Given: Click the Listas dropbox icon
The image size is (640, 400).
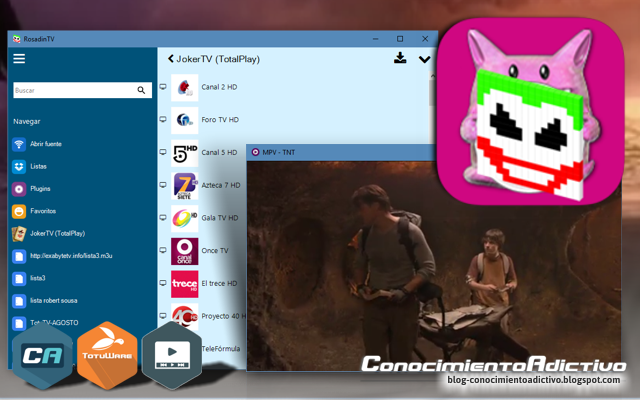Looking at the screenshot, I should click(x=19, y=167).
